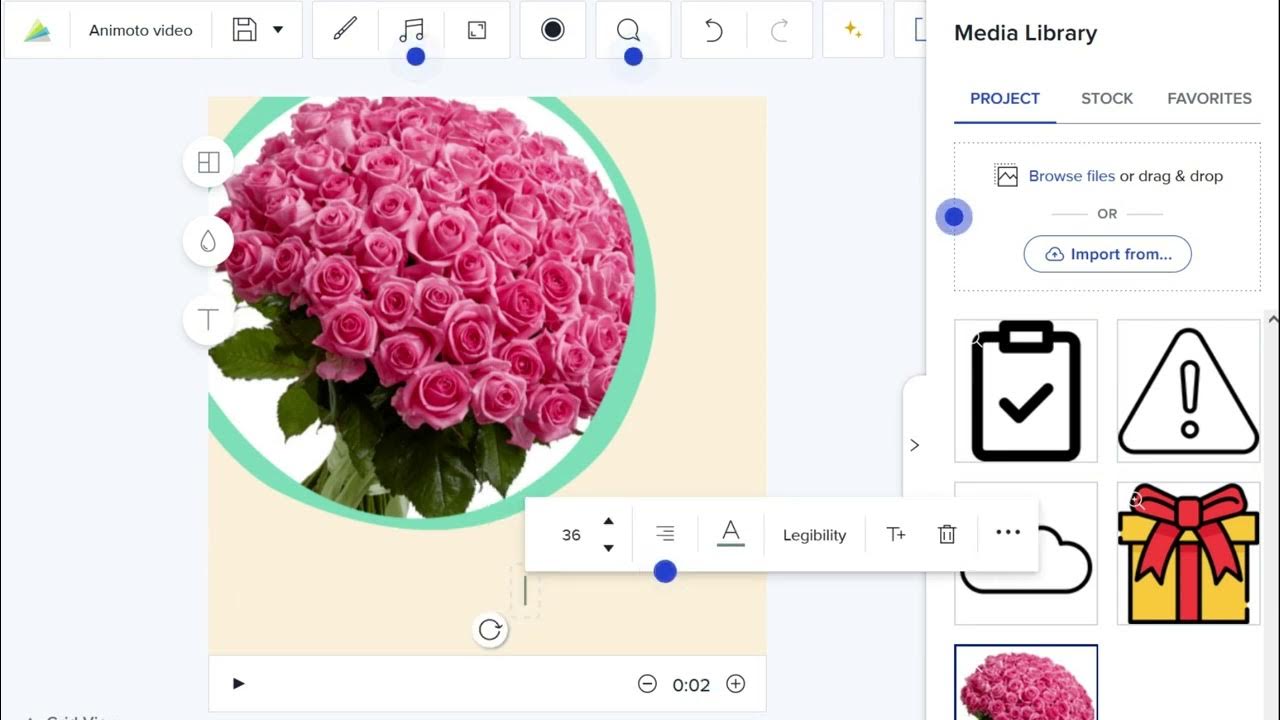Click the Legibility button
The height and width of the screenshot is (720, 1280).
coord(814,535)
